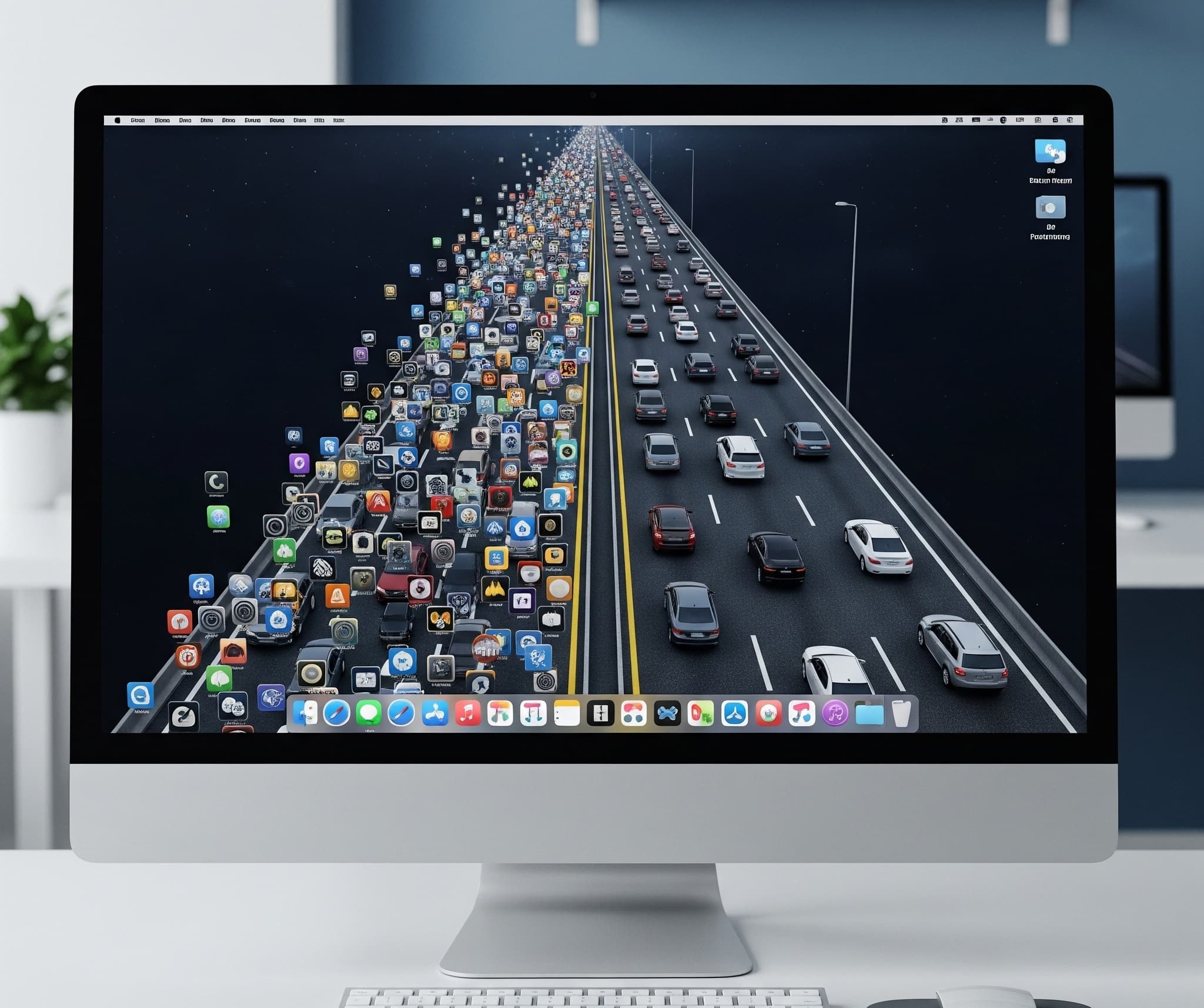Open the gray-blue camera folder desktop icon
Screen dimensions: 1204x1008
tap(1050, 207)
